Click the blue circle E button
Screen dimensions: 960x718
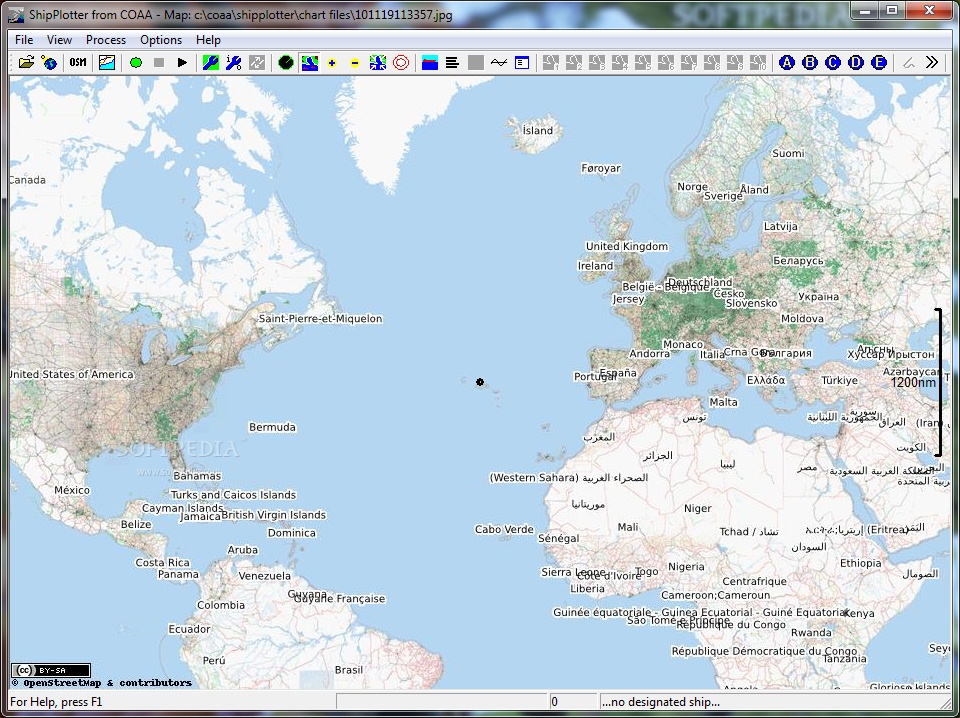(x=879, y=62)
